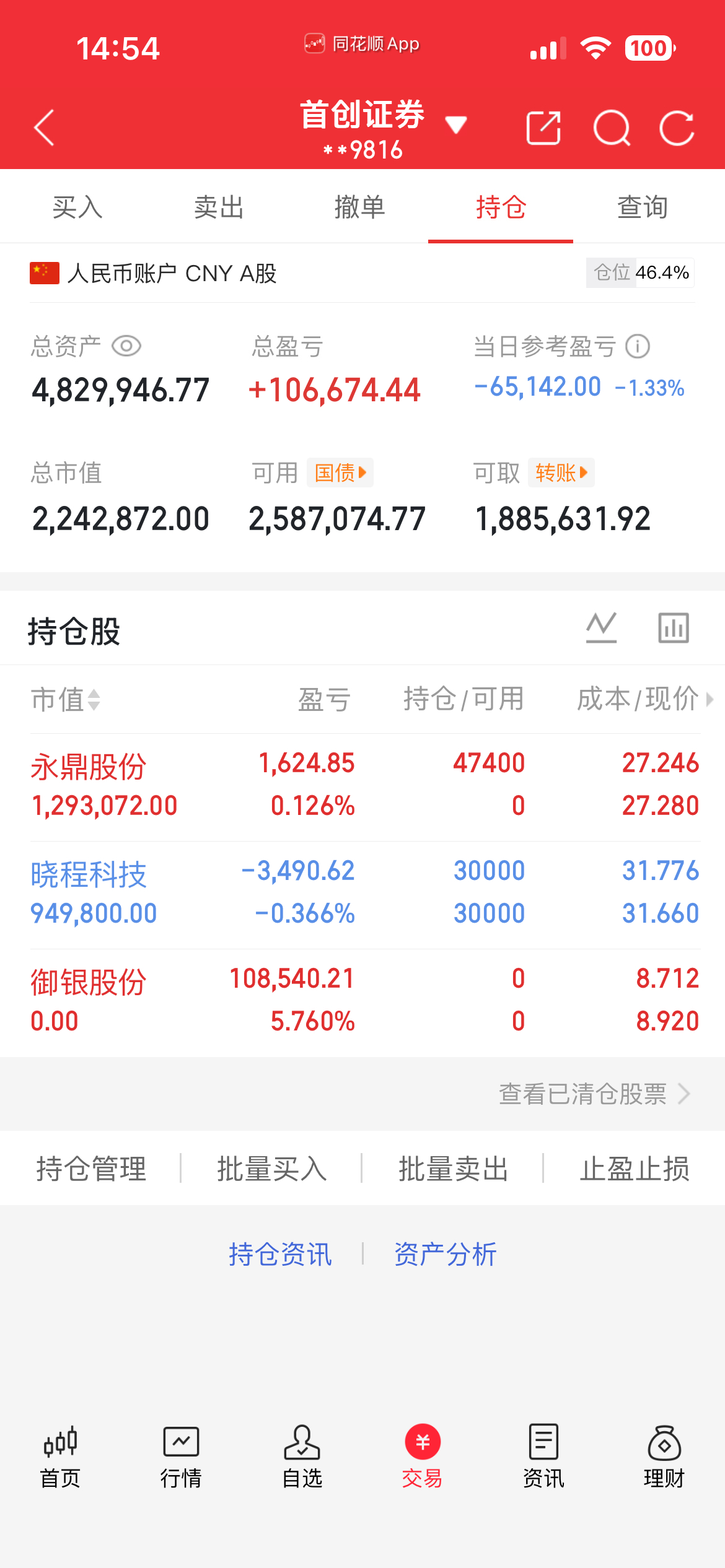Tap 批量卖出 button
725x1568 pixels.
[454, 1169]
